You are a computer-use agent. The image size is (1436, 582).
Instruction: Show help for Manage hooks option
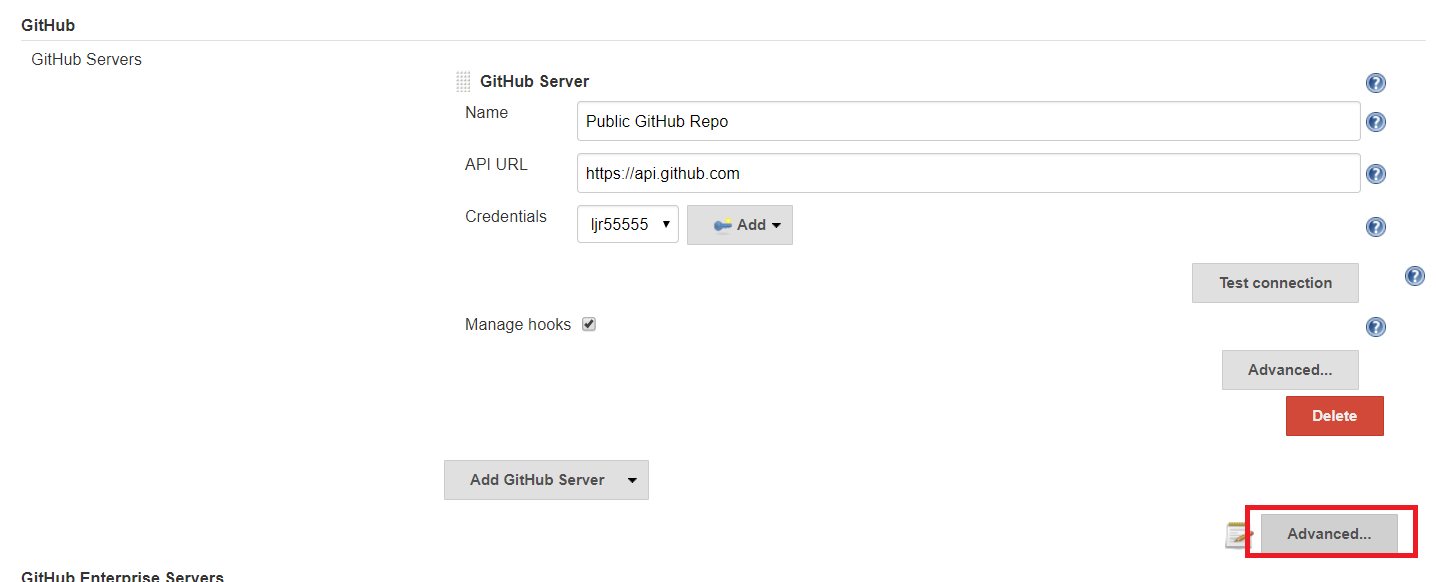pyautogui.click(x=1375, y=327)
